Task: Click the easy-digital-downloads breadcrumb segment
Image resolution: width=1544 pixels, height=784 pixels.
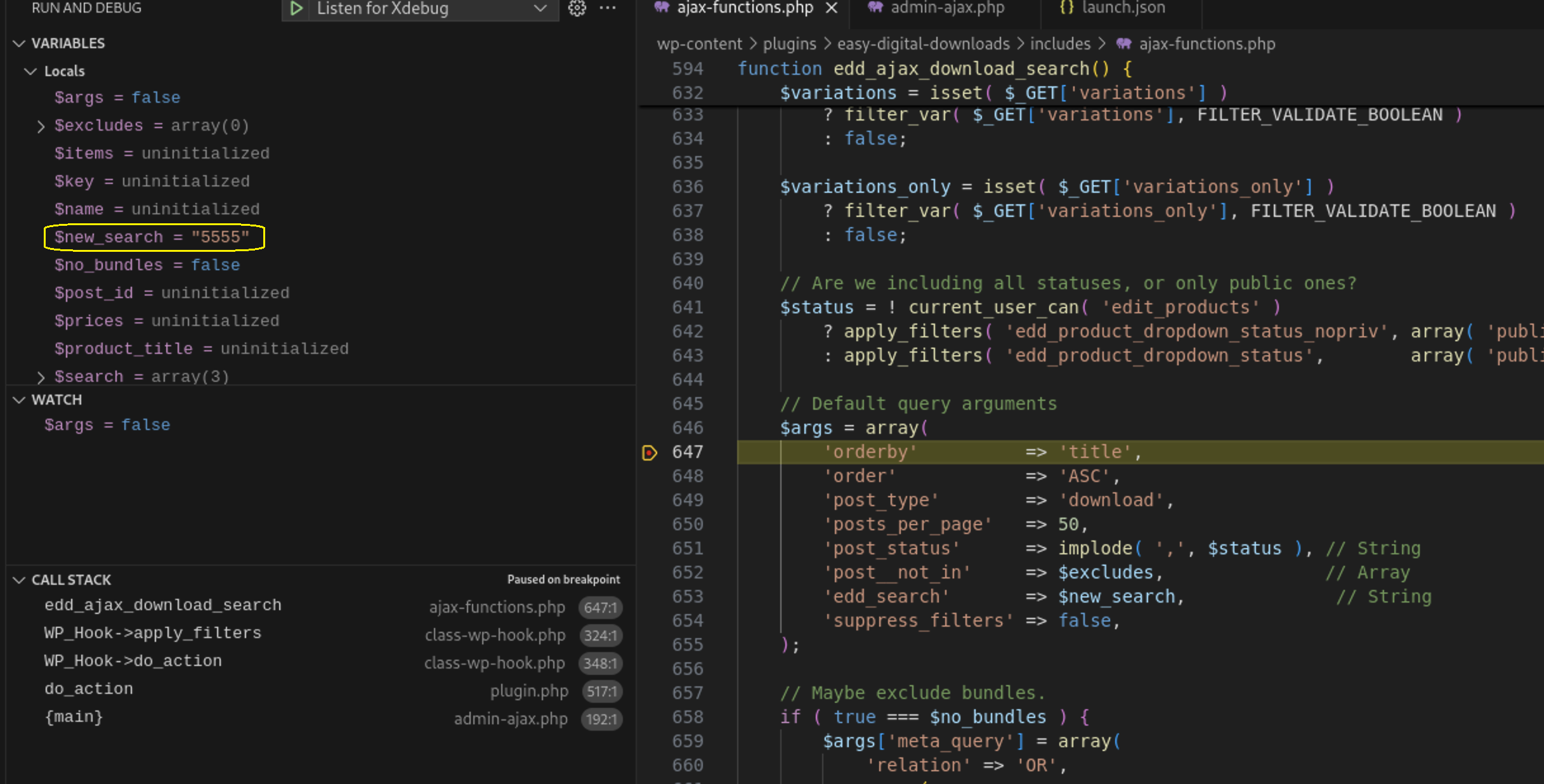Action: coord(923,44)
